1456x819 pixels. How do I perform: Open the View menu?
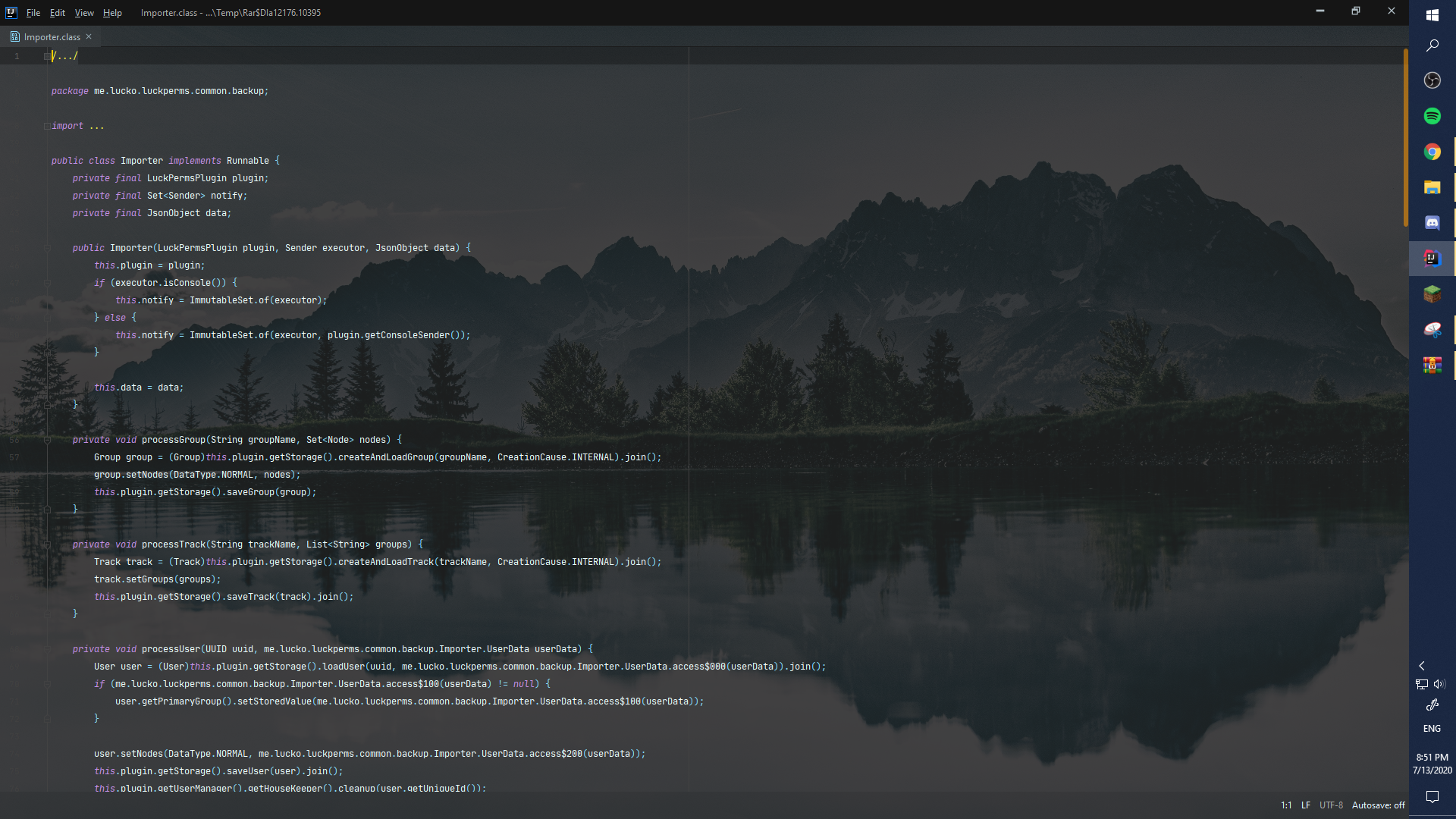pos(84,13)
